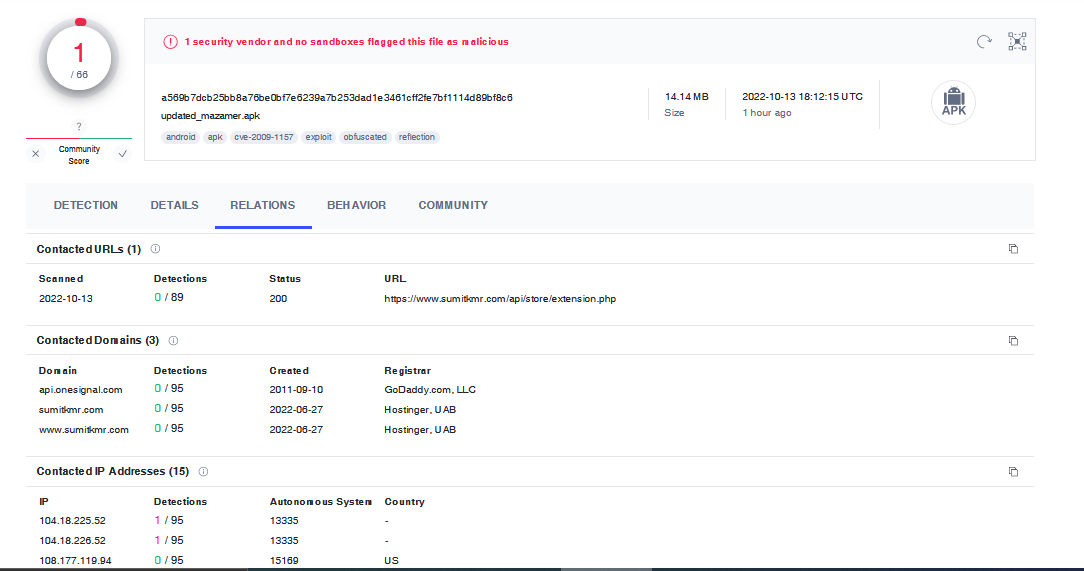Show info for Contacted Domains section
Screen dimensions: 1084x571
(173, 340)
